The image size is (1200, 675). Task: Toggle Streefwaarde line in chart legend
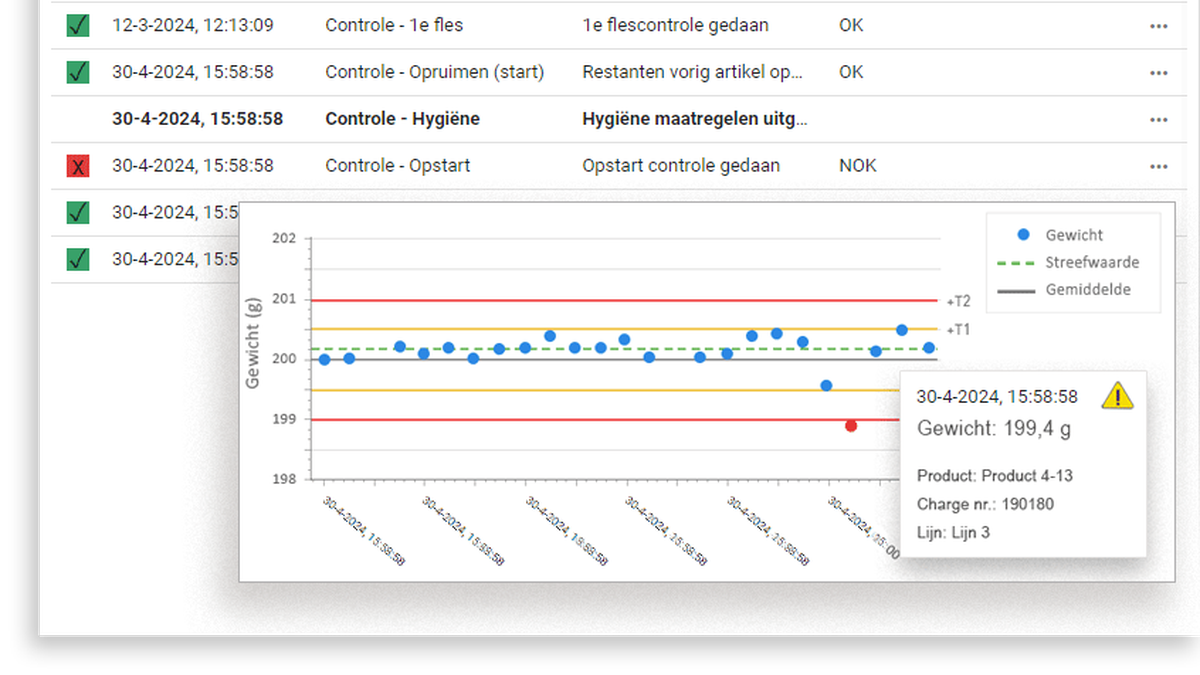coord(1069,263)
